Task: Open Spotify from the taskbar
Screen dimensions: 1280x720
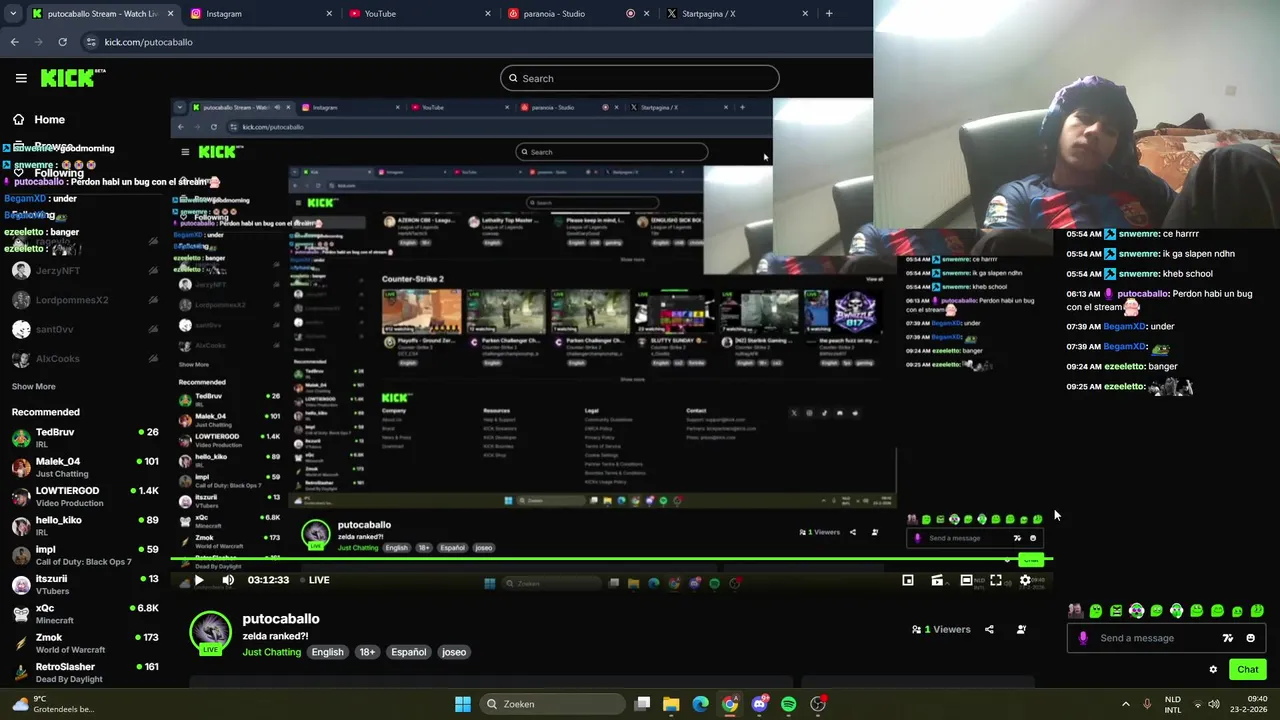Action: click(788, 704)
